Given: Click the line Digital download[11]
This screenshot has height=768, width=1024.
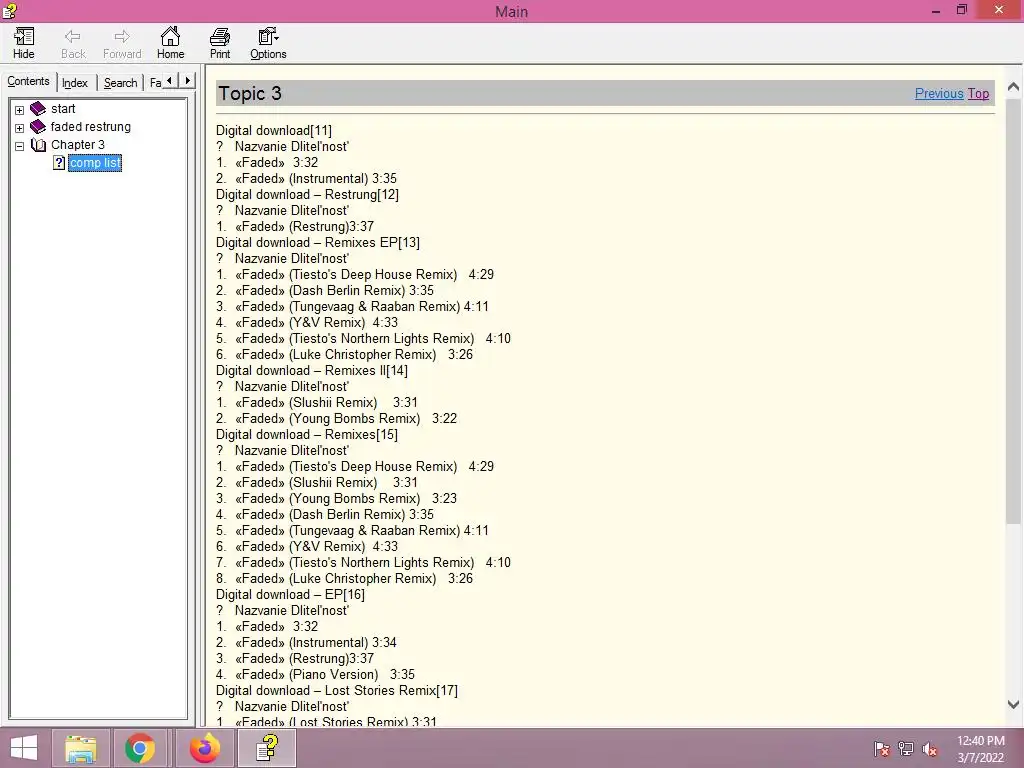Looking at the screenshot, I should pos(274,131).
